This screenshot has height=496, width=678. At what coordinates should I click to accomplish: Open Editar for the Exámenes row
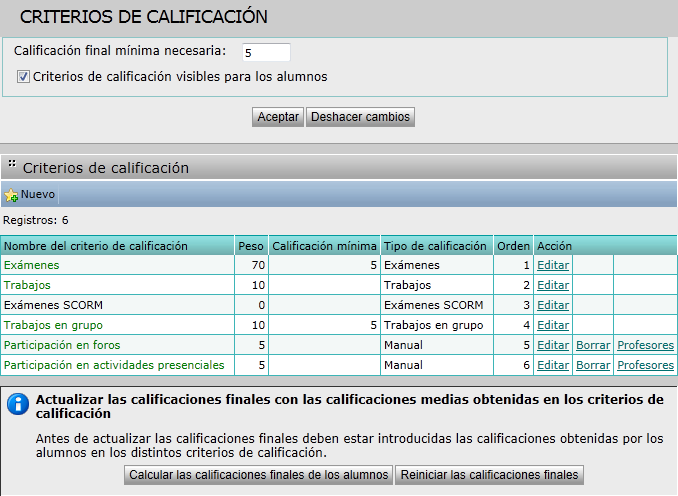(x=553, y=265)
